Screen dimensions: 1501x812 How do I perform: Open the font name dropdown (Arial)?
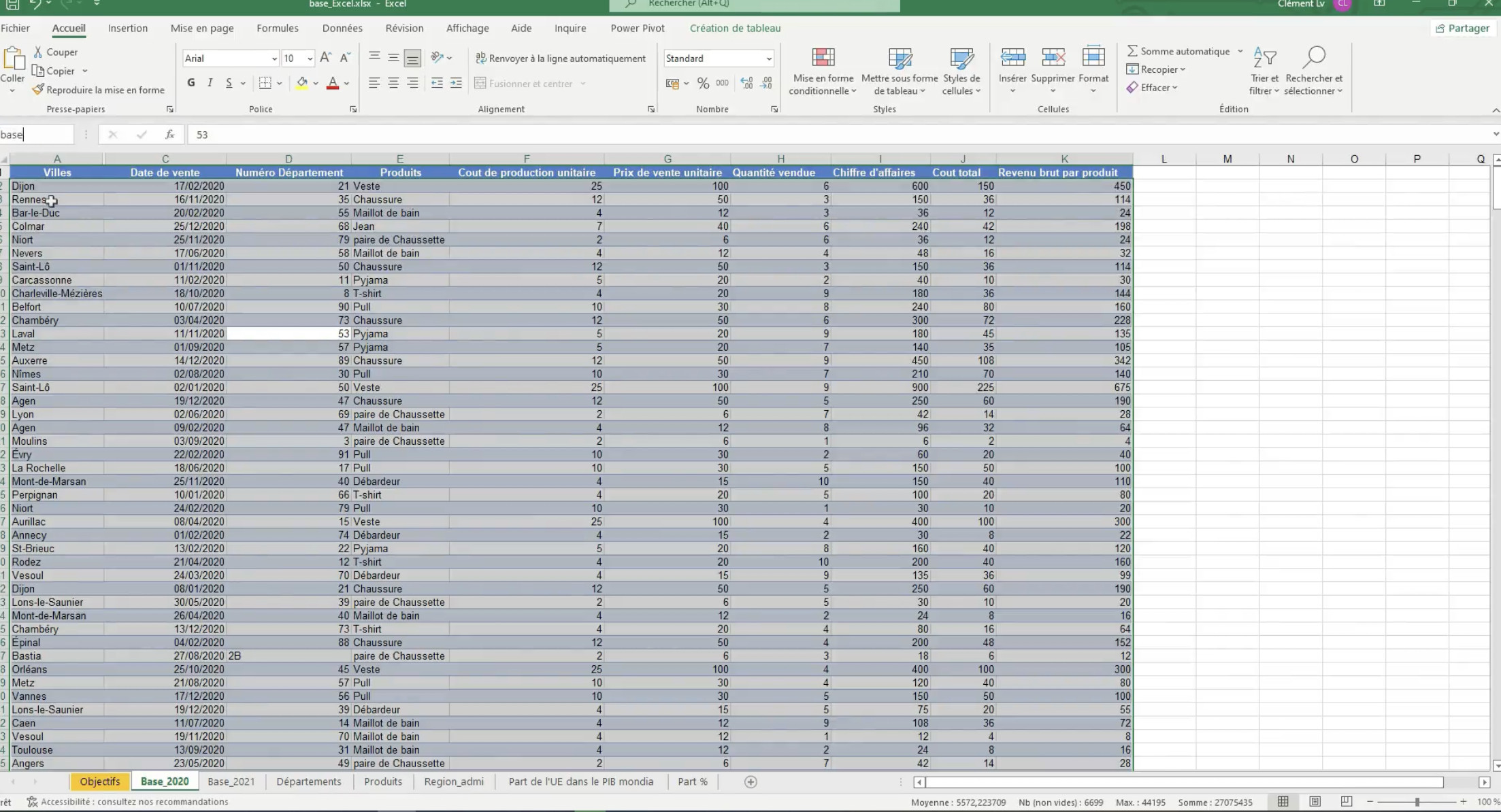point(274,58)
